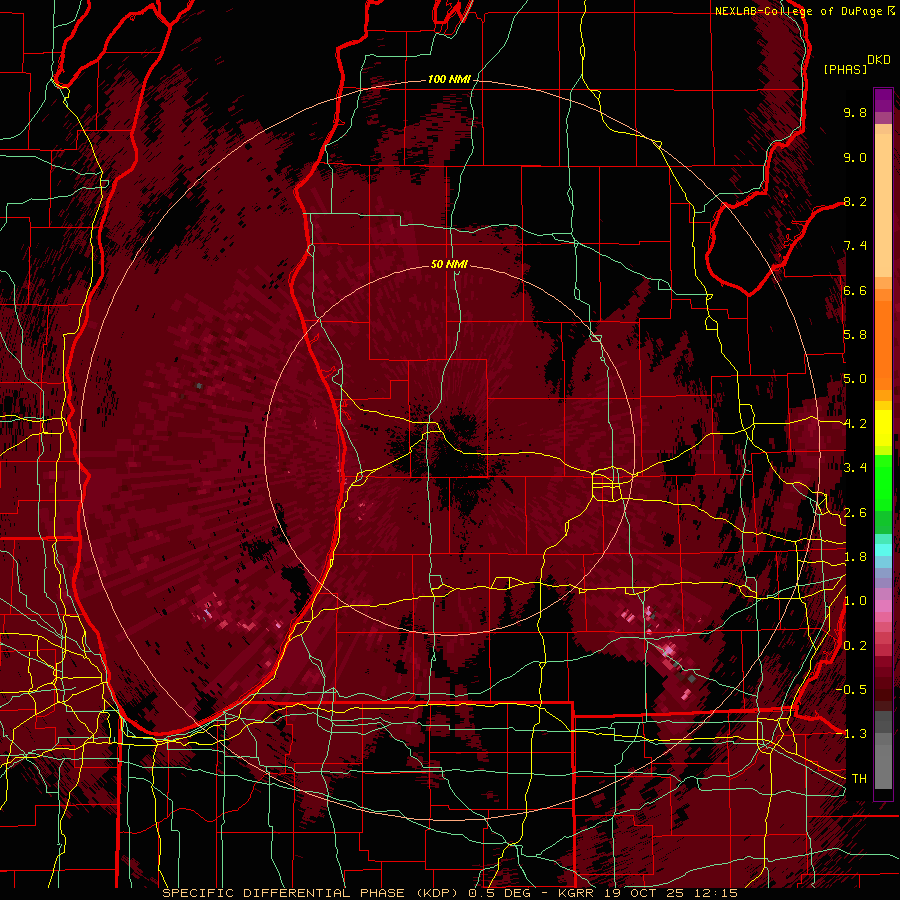Screen dimensions: 900x900
Task: Click the peach segment of the color bar
Action: coord(883,204)
